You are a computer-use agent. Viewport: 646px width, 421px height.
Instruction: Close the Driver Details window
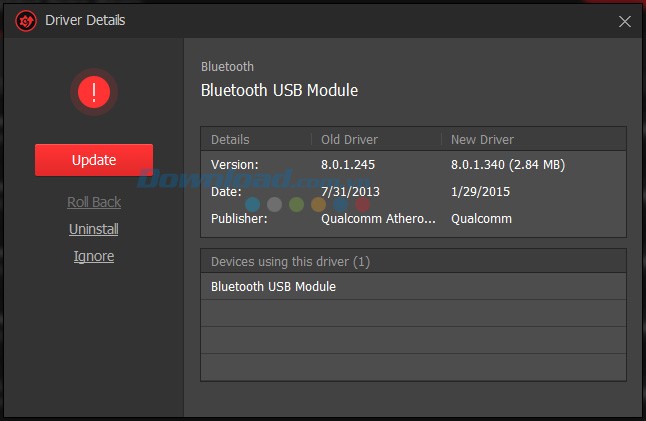point(624,21)
